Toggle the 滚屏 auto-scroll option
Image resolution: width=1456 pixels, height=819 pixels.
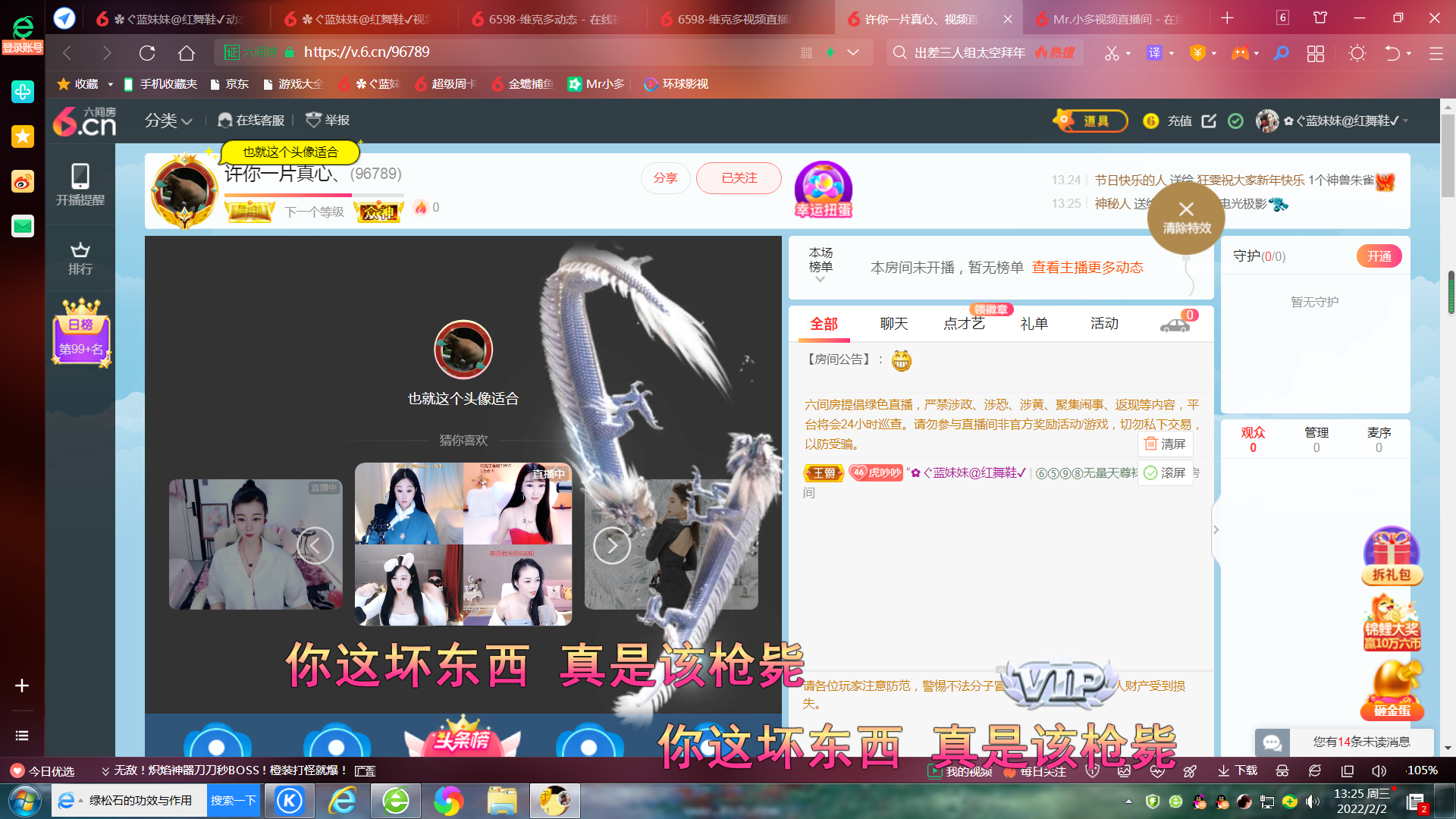1165,473
